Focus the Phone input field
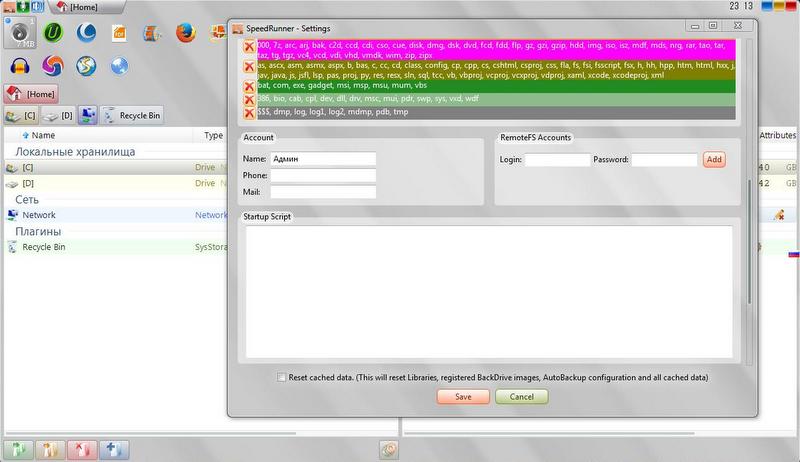The height and width of the screenshot is (462, 800). coord(323,175)
